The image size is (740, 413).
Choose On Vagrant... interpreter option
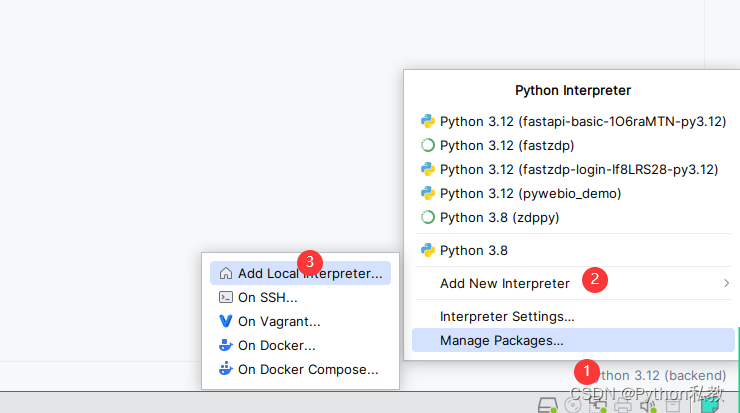pos(300,321)
